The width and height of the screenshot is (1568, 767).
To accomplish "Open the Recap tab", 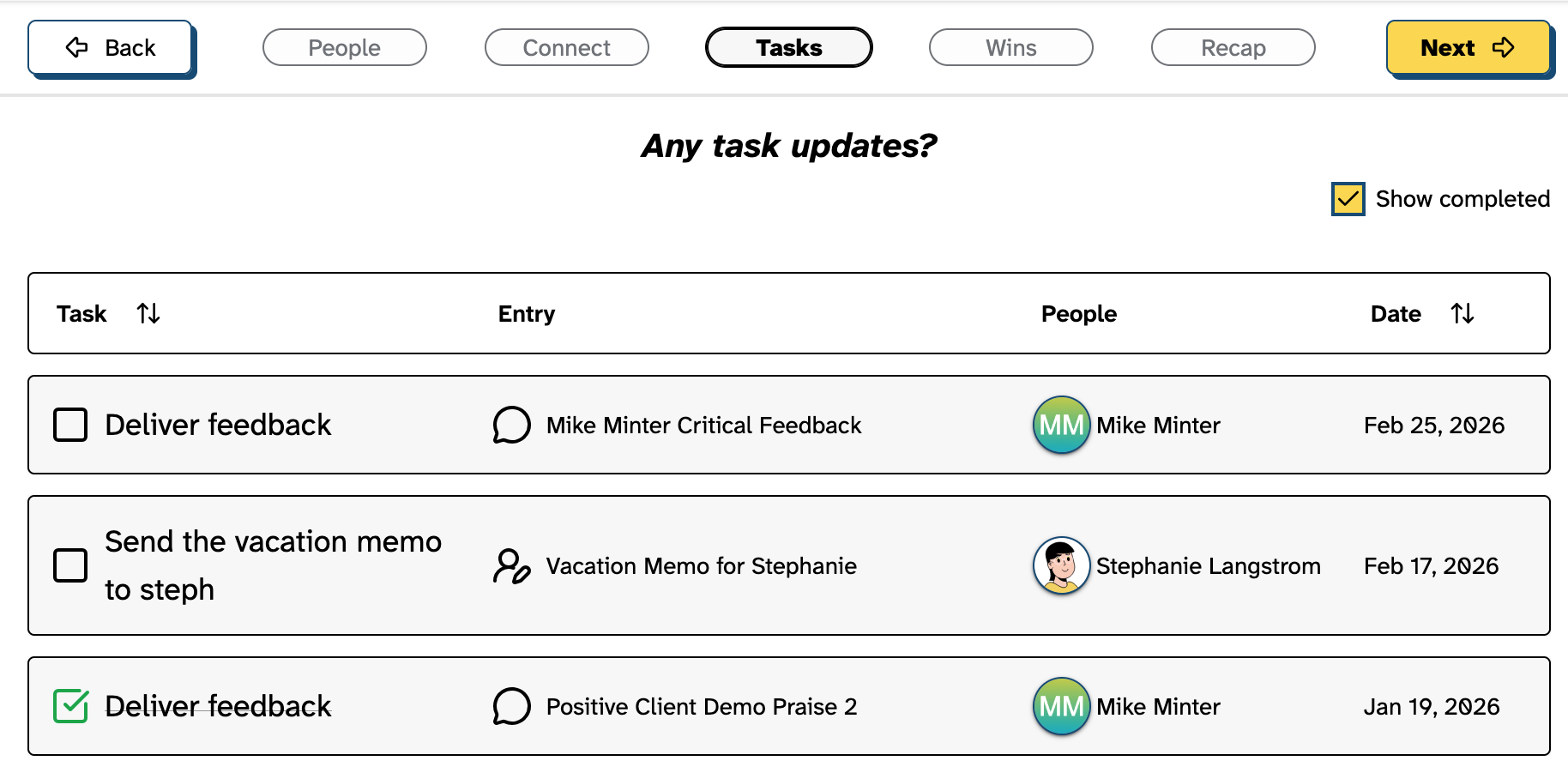I will click(x=1233, y=47).
